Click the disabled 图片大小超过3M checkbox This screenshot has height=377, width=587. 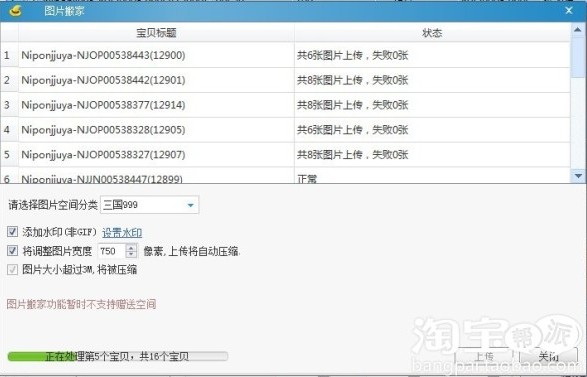point(12,269)
